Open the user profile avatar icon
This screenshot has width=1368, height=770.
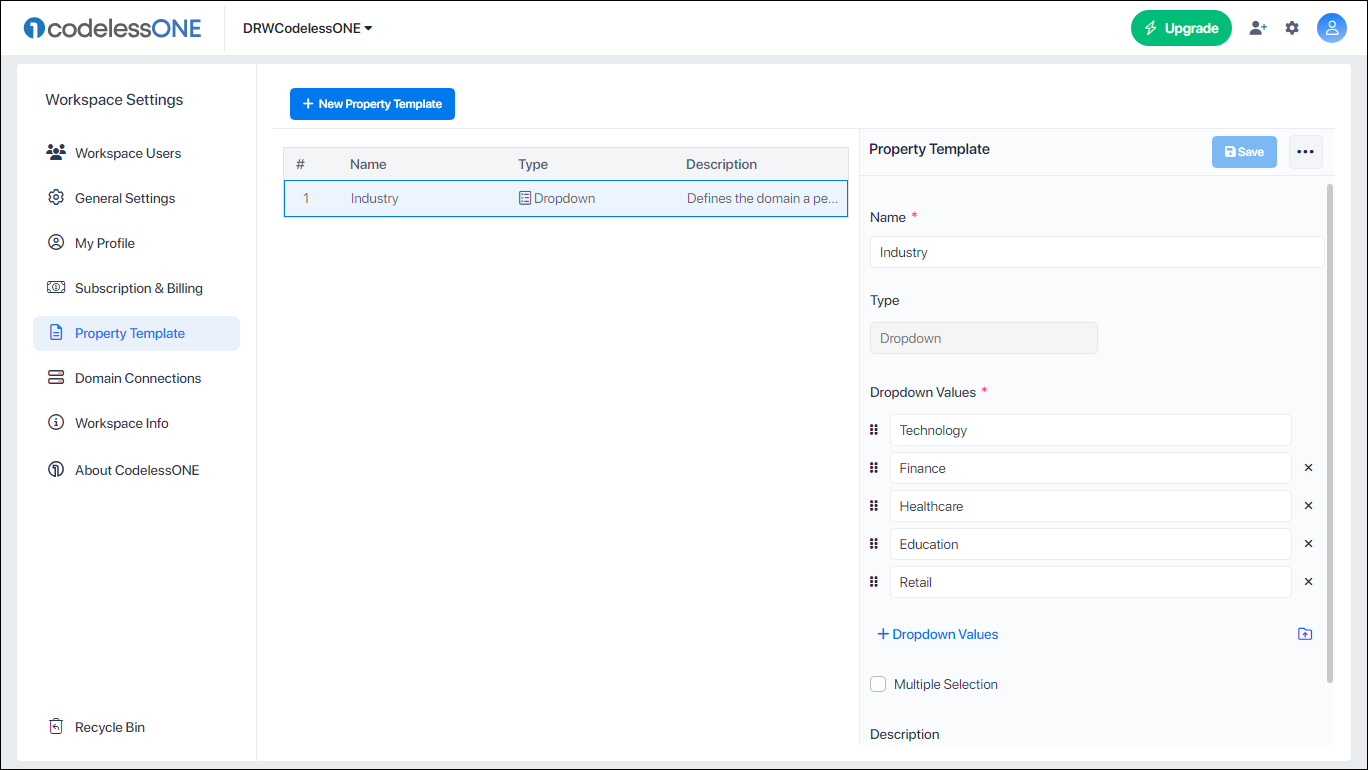click(x=1332, y=28)
